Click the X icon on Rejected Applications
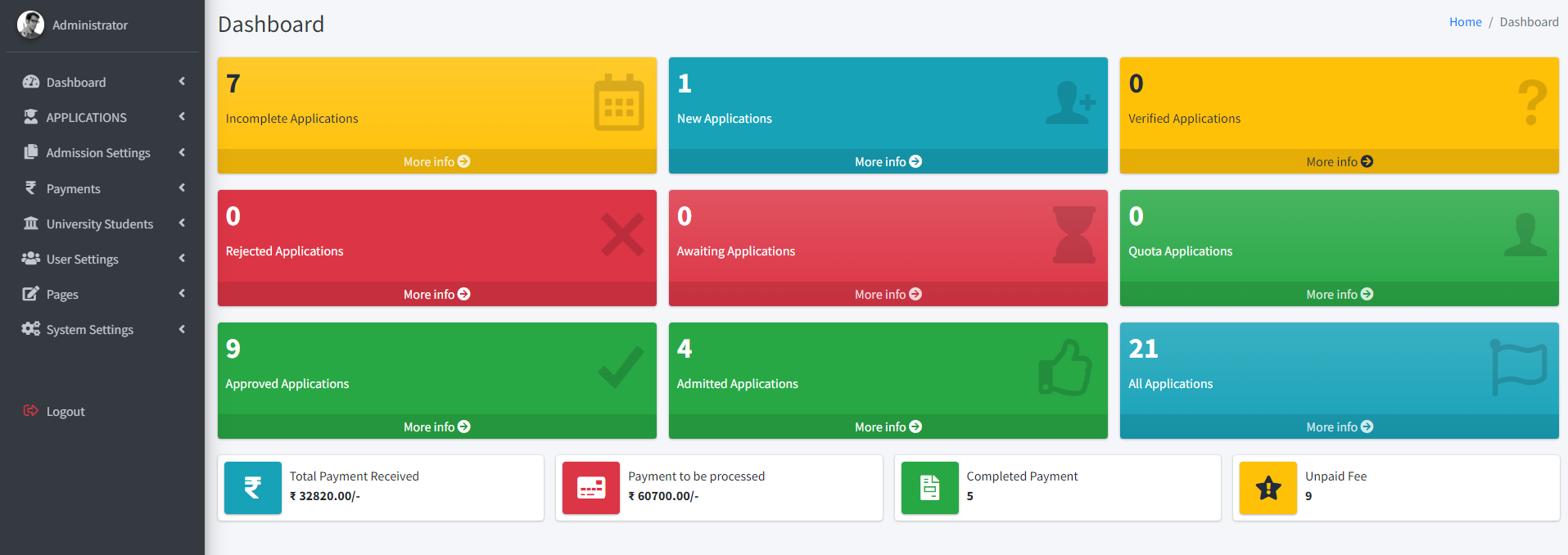Viewport: 1568px width, 555px height. 622,235
